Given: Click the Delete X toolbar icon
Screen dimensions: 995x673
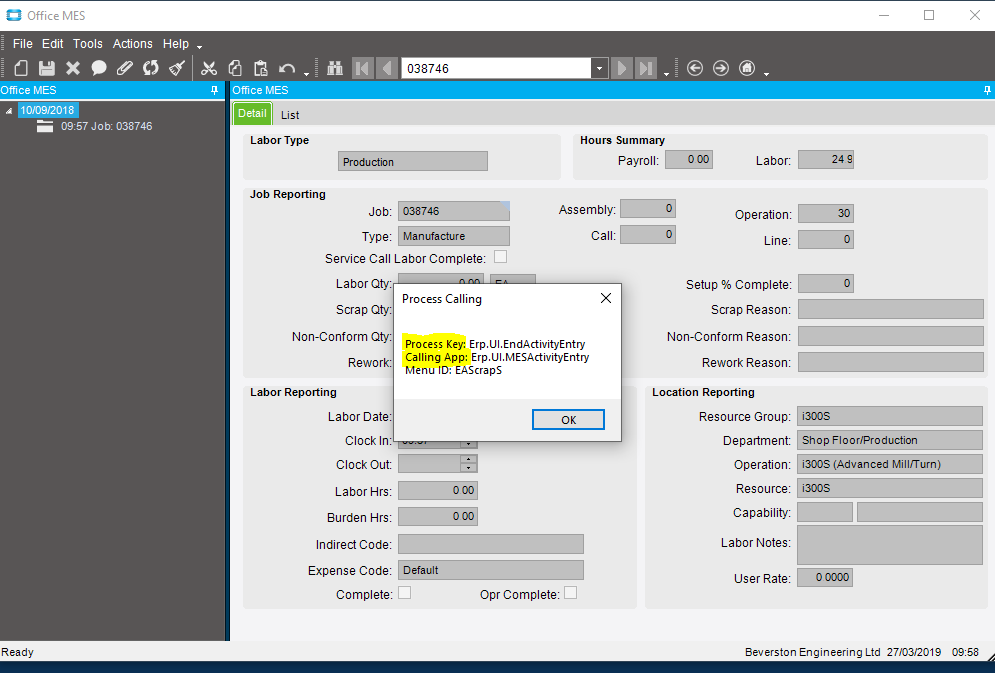Looking at the screenshot, I should 73,68.
